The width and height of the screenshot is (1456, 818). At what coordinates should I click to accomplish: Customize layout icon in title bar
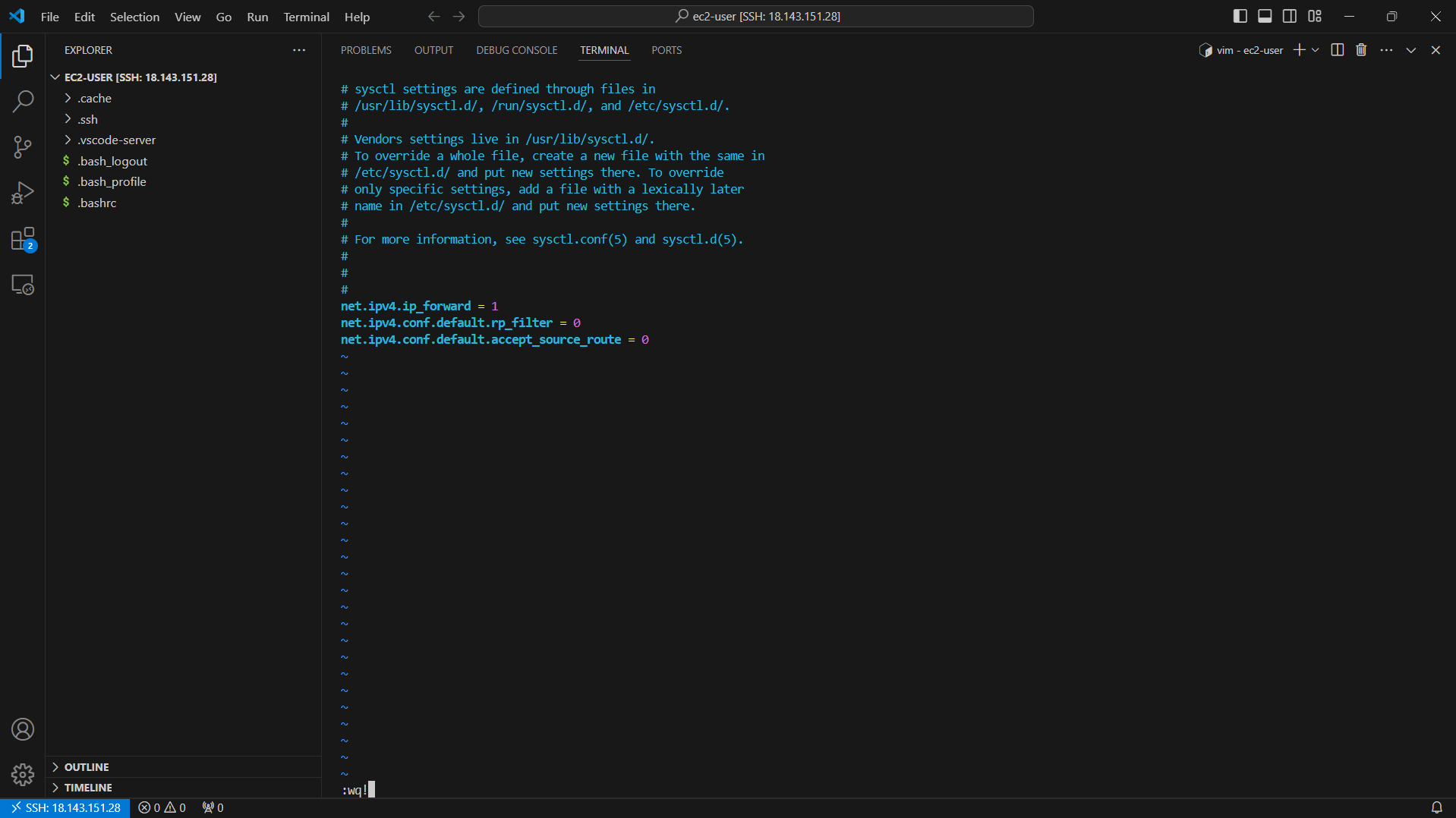pos(1315,16)
